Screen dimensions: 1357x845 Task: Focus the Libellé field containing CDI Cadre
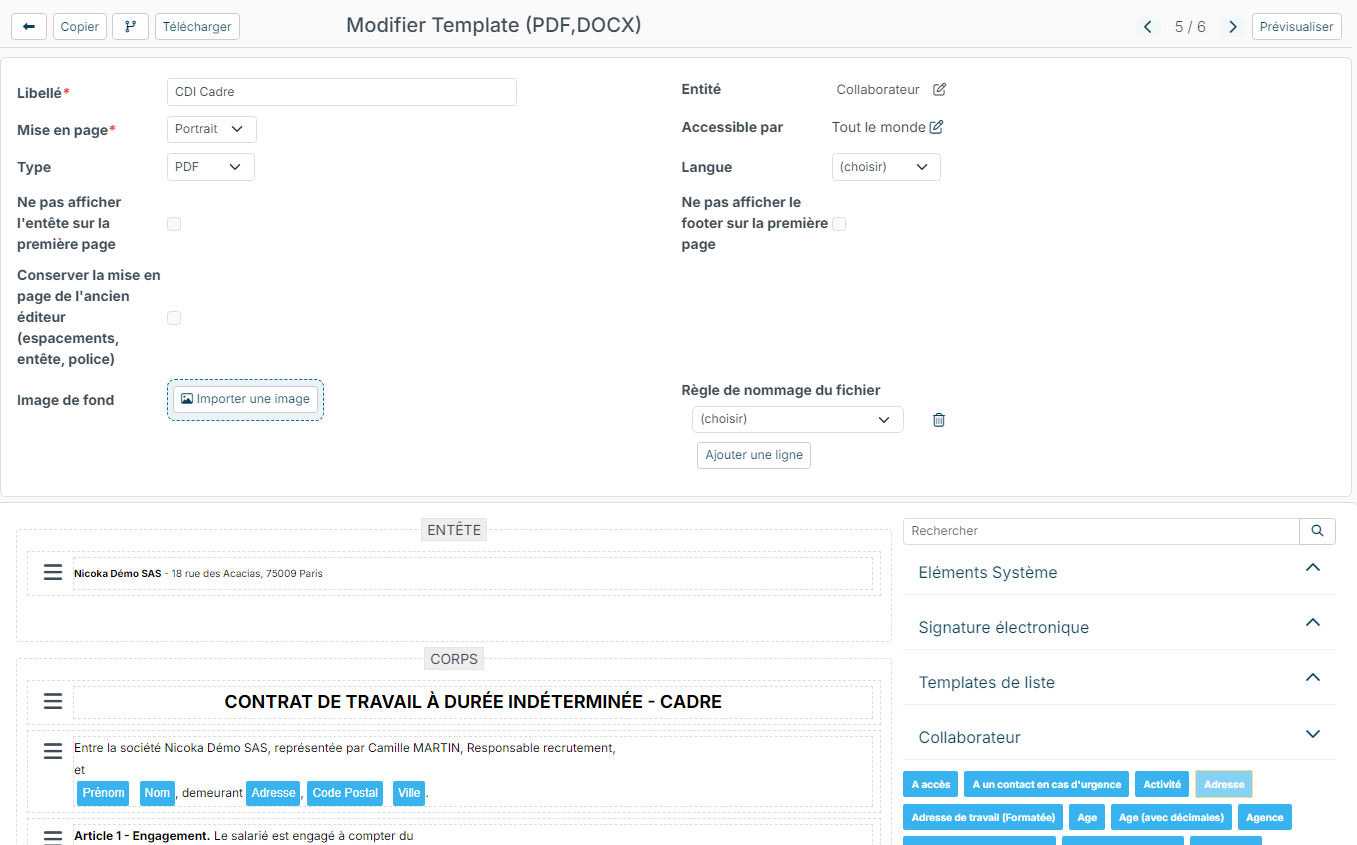pos(342,92)
